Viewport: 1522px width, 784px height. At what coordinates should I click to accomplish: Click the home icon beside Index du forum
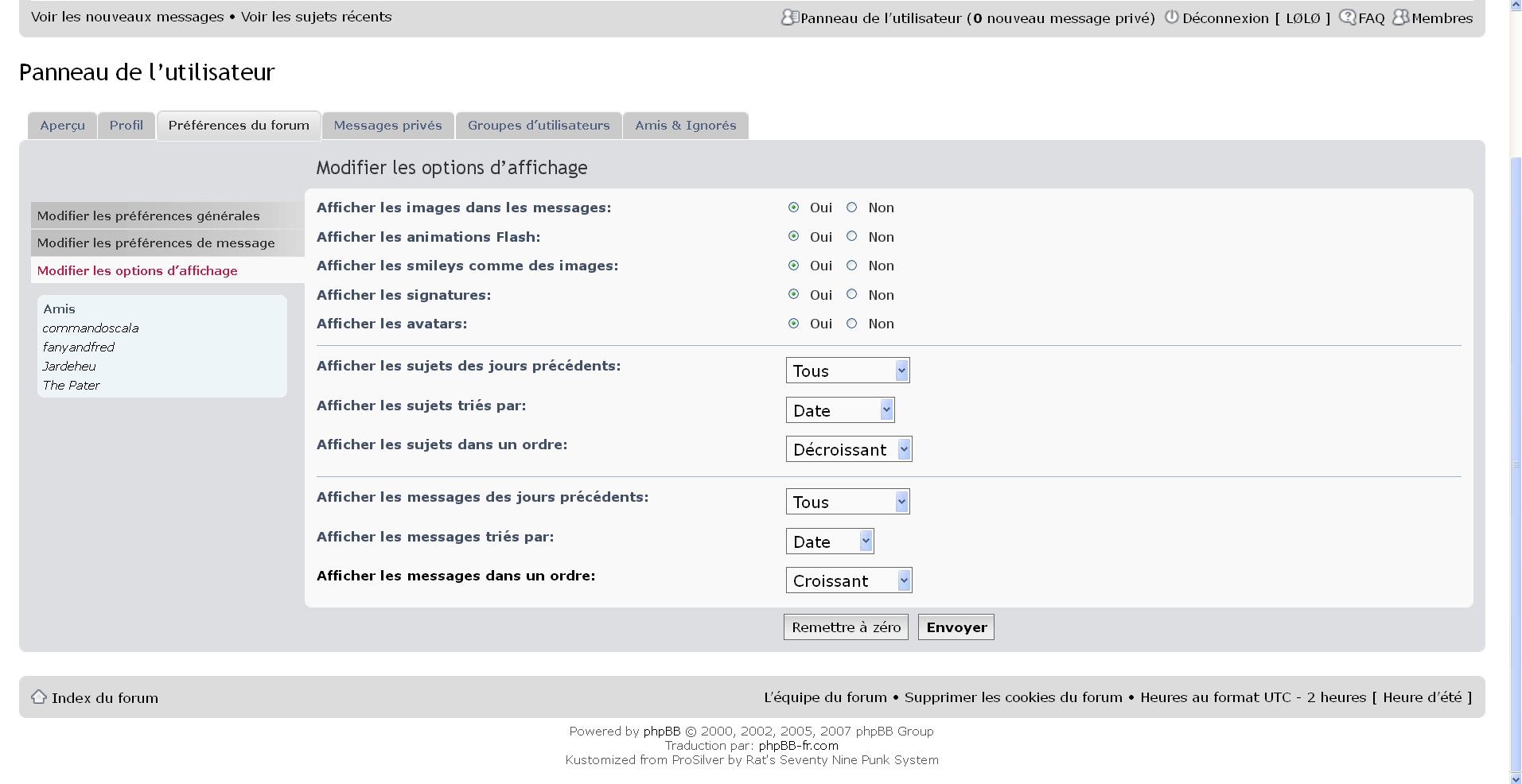(38, 697)
